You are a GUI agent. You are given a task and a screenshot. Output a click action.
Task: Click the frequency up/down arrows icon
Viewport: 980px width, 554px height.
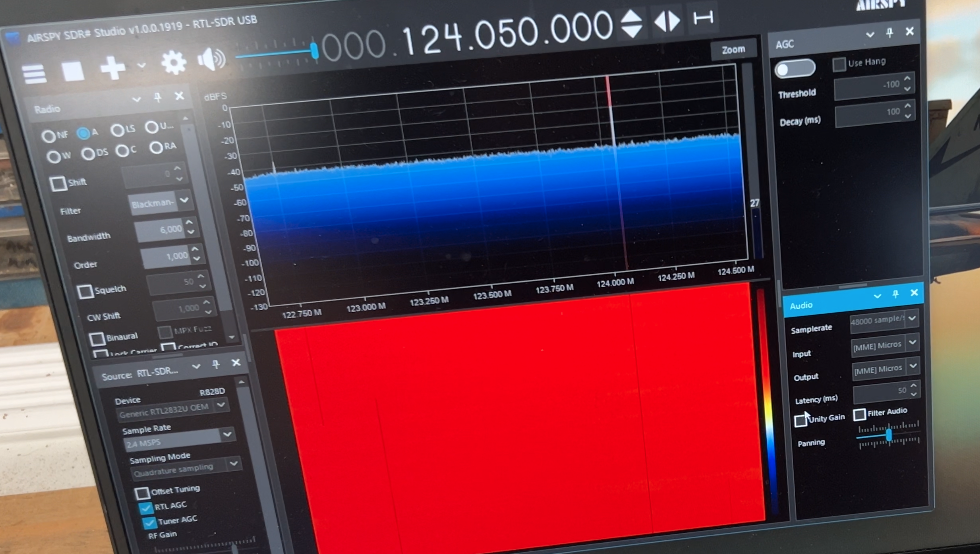point(632,24)
